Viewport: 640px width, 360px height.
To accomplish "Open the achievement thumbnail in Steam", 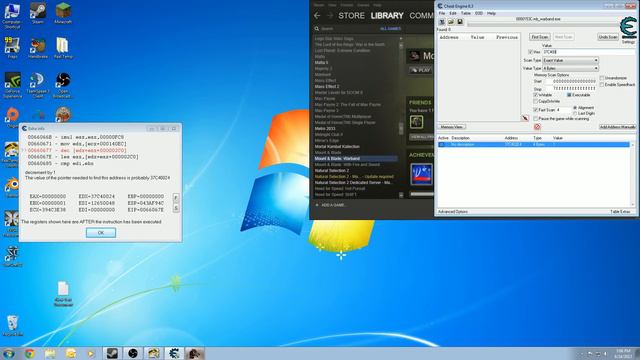I will pyautogui.click(x=421, y=174).
